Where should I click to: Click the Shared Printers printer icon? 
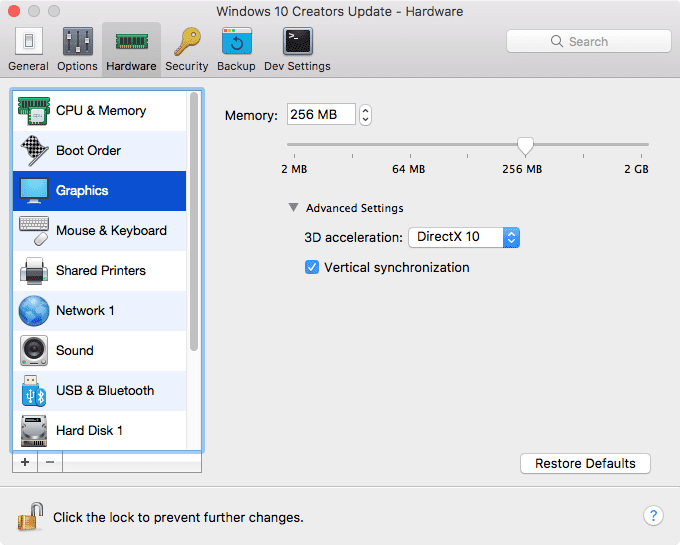pos(34,271)
